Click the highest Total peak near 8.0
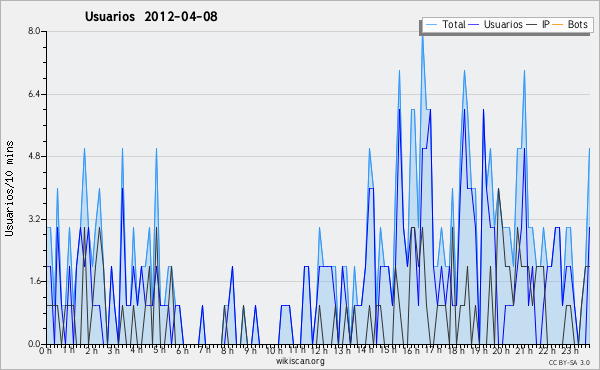Image resolution: width=600 pixels, height=370 pixels. [x=422, y=36]
